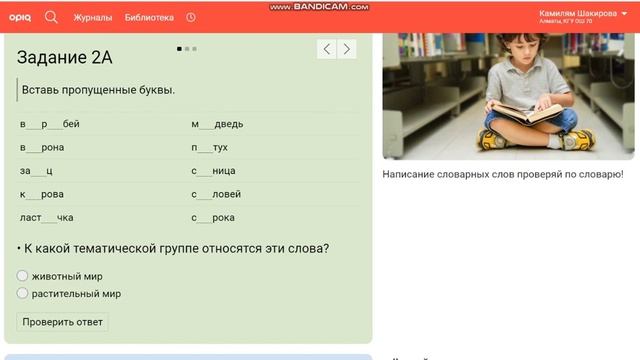Click the Задание 2А heading
The image size is (640, 360).
(64, 58)
